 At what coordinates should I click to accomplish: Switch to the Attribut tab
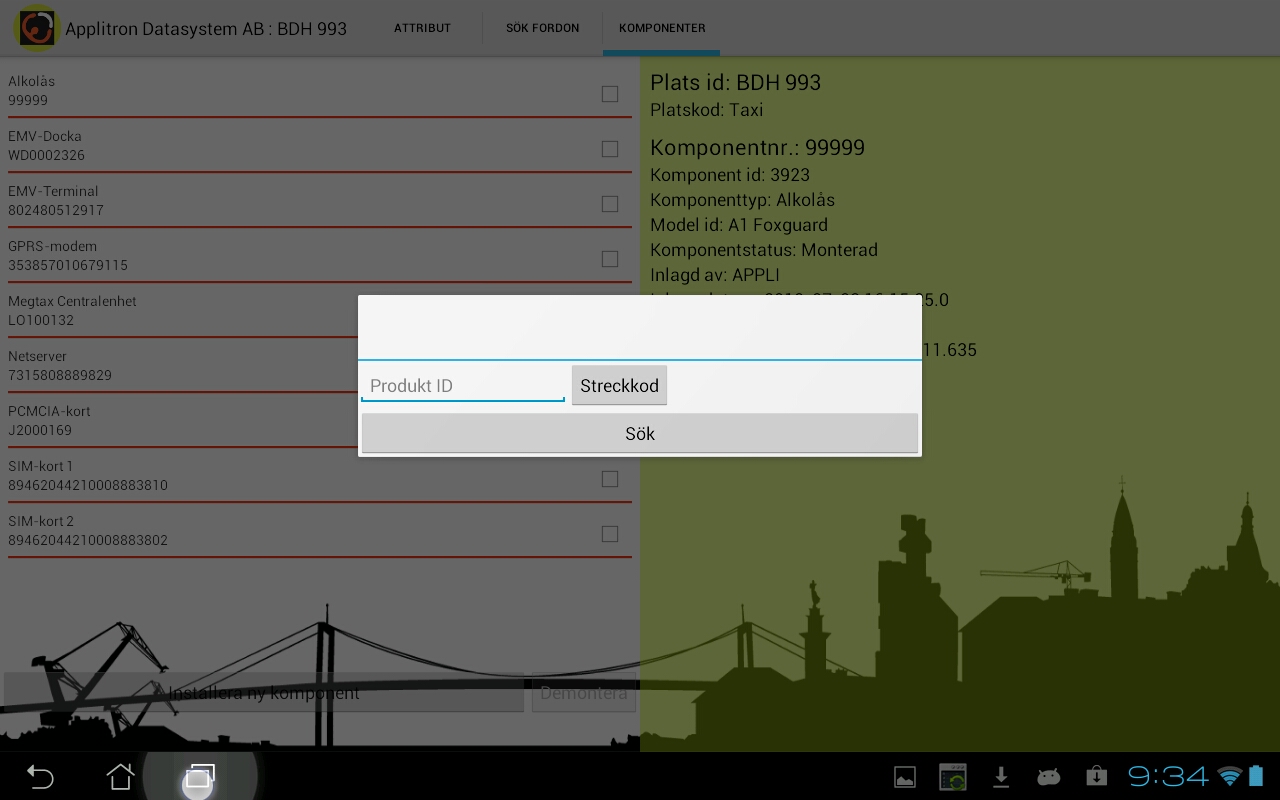[x=422, y=28]
